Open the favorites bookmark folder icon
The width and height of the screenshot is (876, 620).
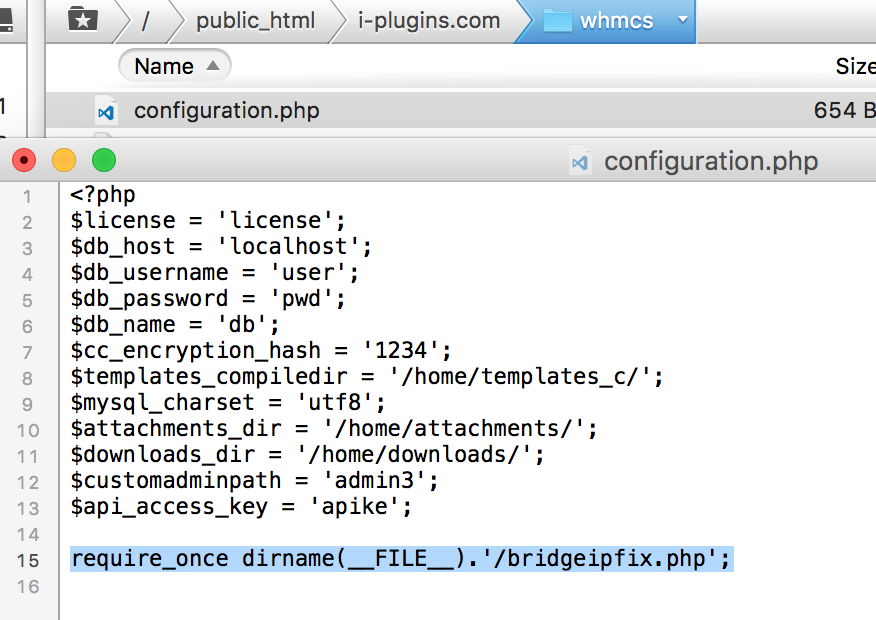(83, 20)
